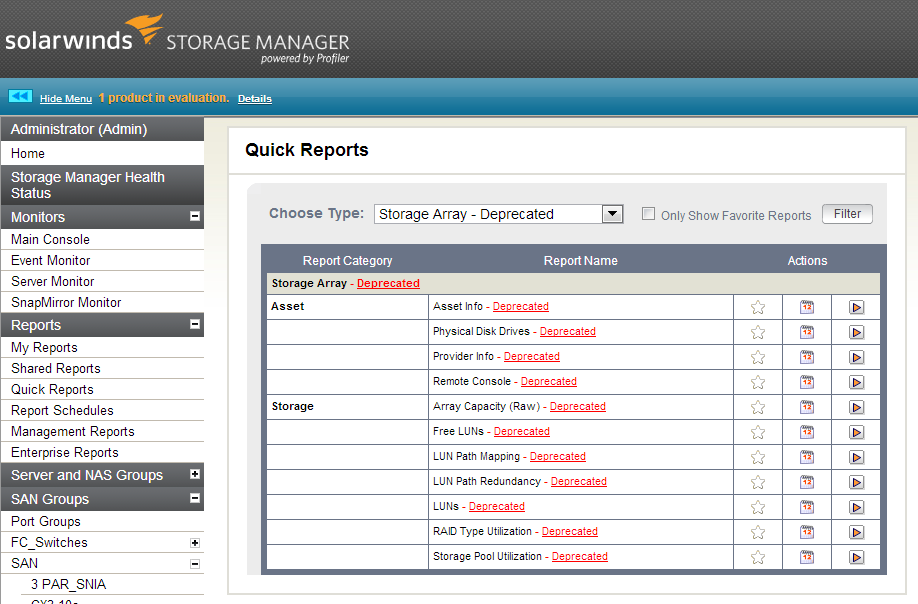918x604 pixels.
Task: Click Deprecated link for RAID Type Utilization
Action: pos(570,531)
